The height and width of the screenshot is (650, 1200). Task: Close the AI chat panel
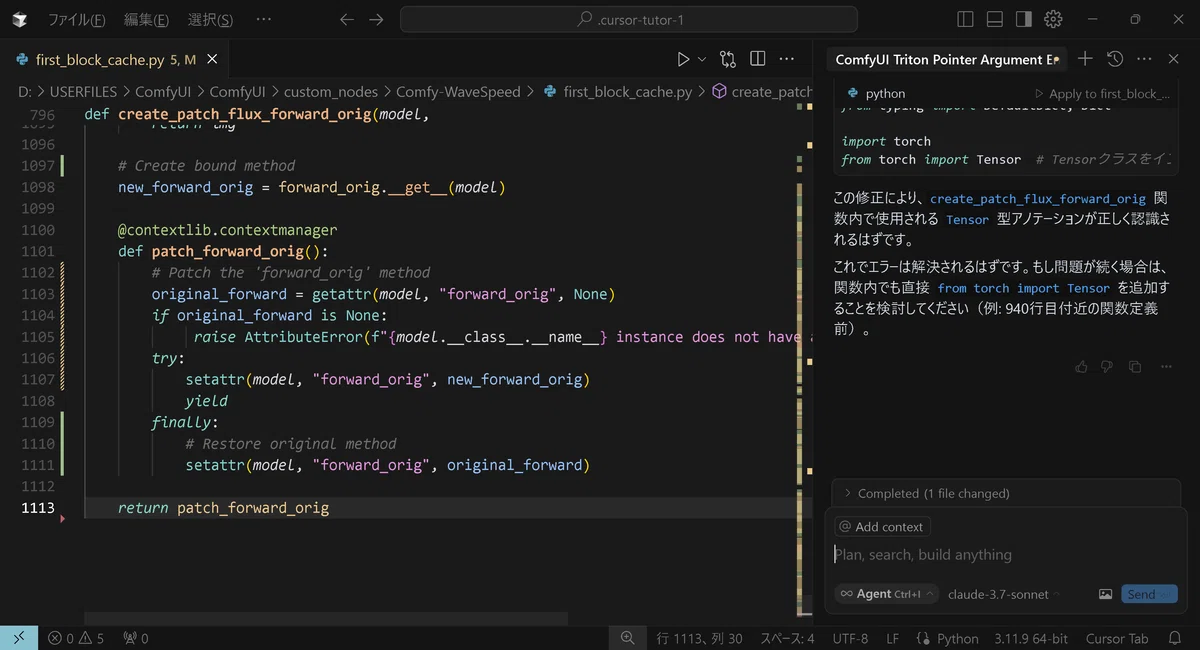point(1174,60)
